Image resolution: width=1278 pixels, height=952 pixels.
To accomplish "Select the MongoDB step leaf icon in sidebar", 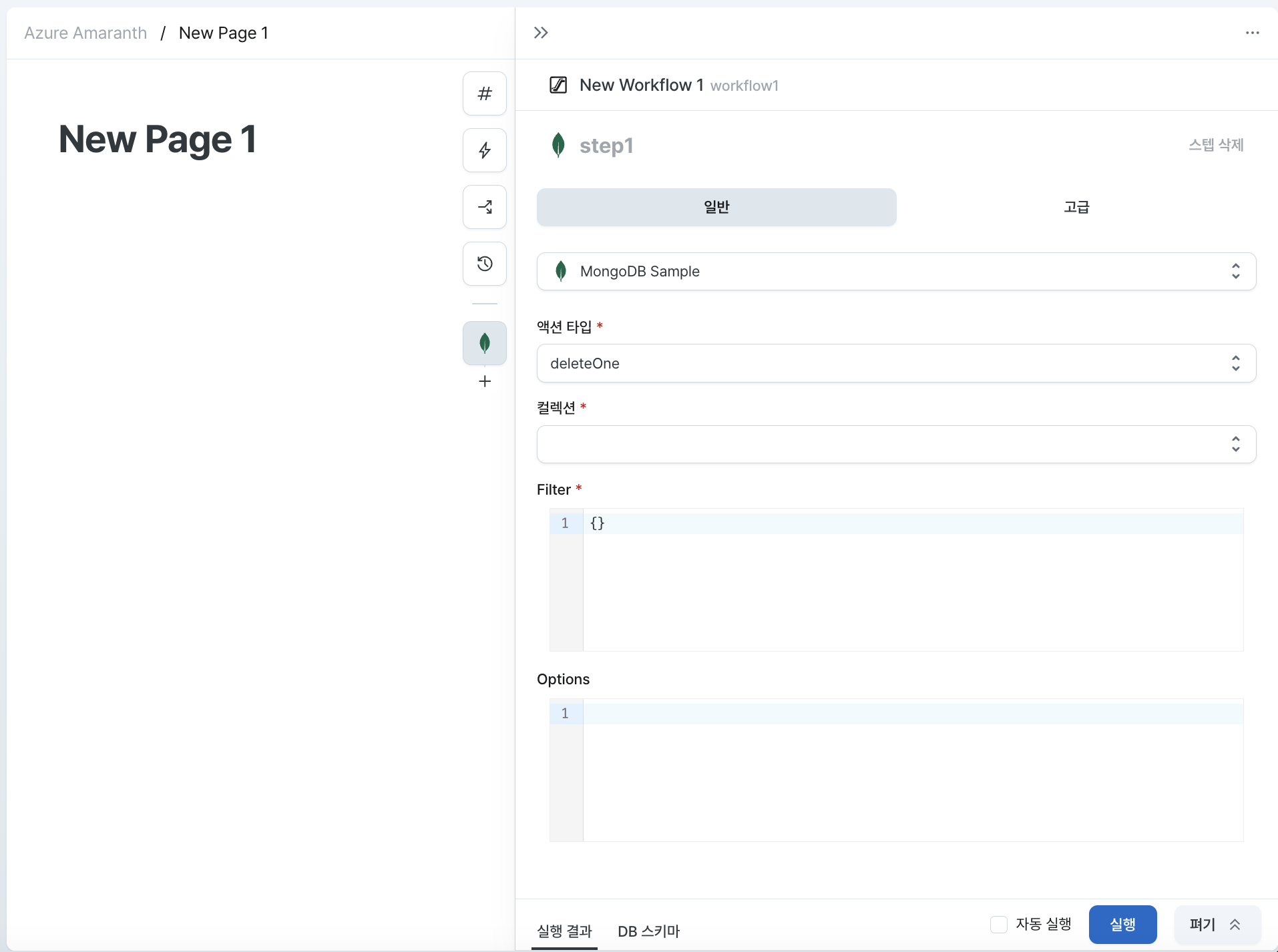I will 485,343.
